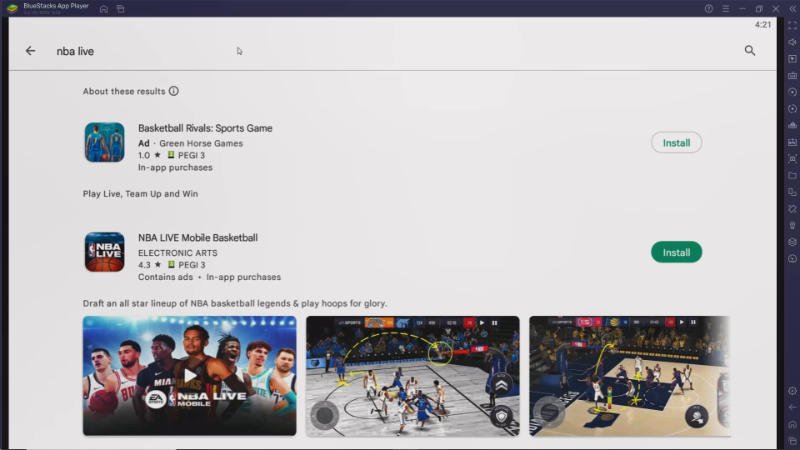
Task: Open BlueStacks settings gear in sidebar
Action: pos(792,391)
